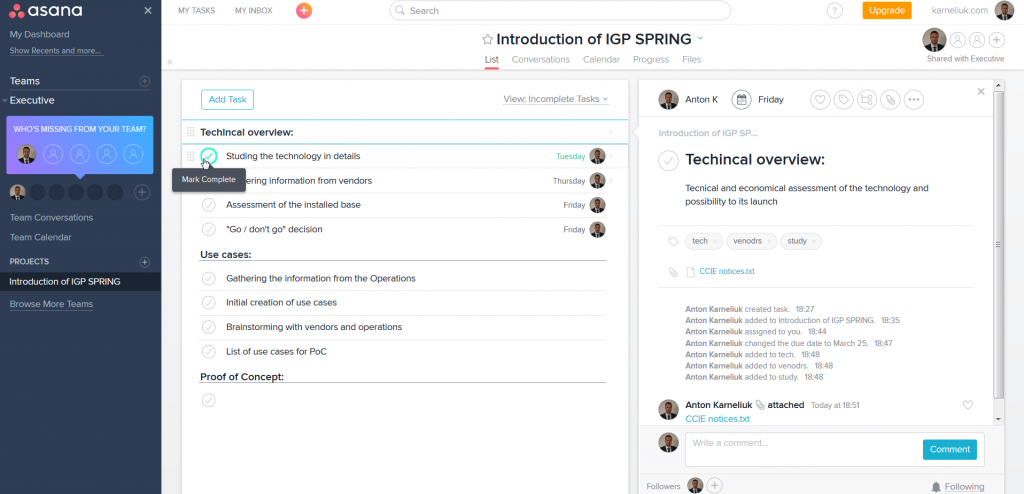Open details arrow for Studing the technology row
Image resolution: width=1024 pixels, height=494 pixels.
tap(611, 156)
